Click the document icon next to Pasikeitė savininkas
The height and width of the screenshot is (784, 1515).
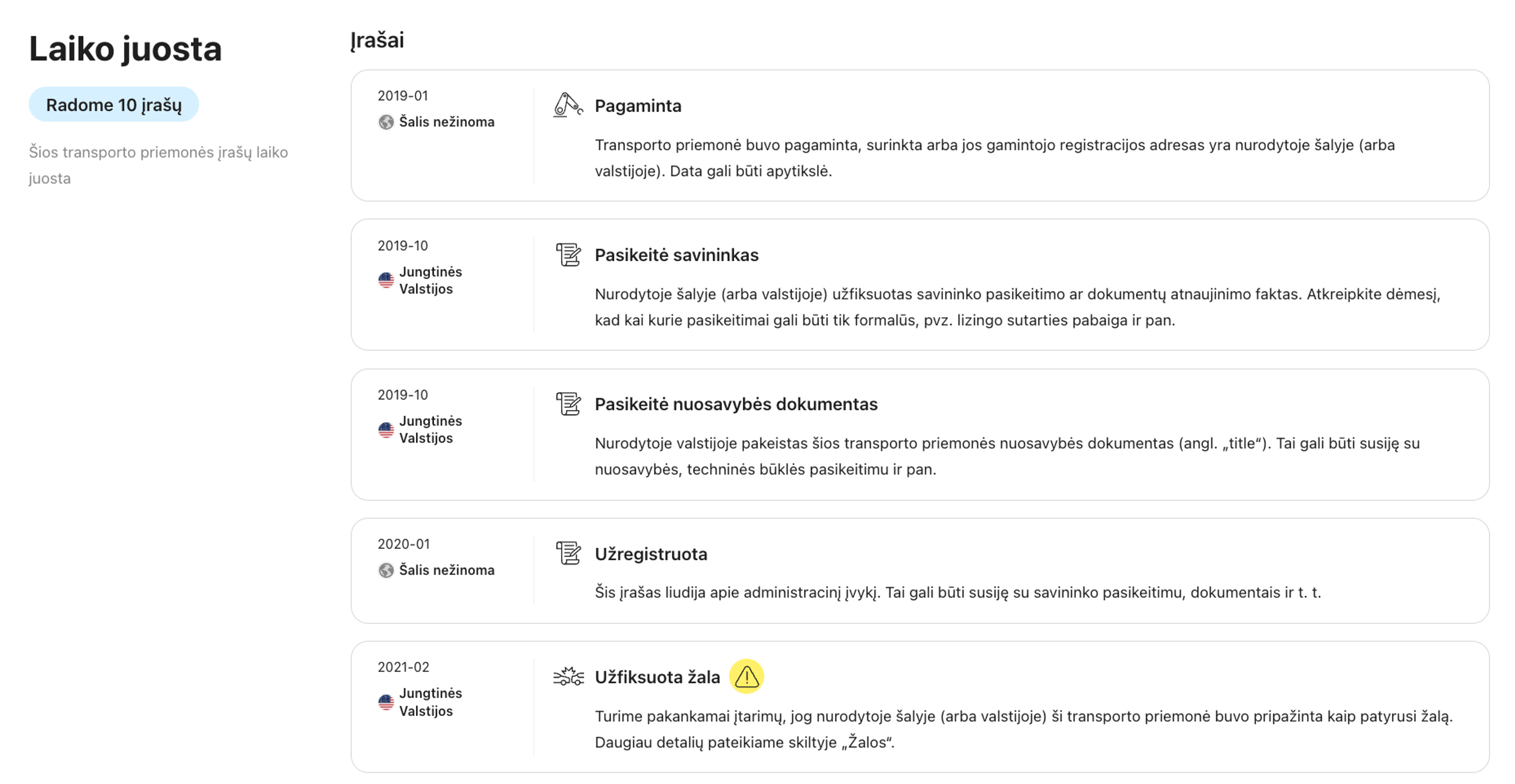click(568, 254)
